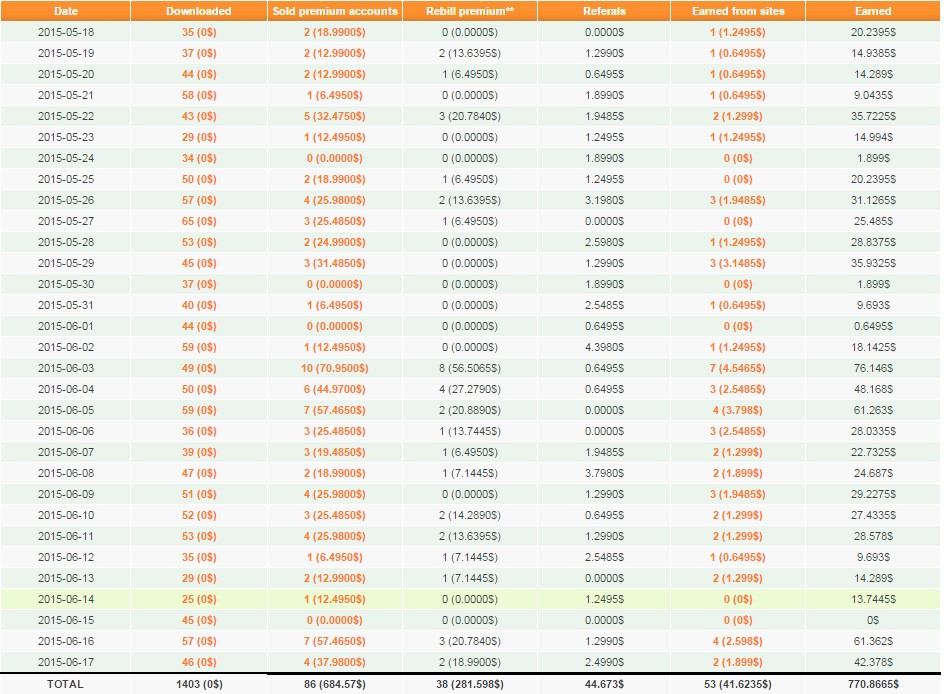944x694 pixels.
Task: Click the 8 (56.5065$) rebill premium cell
Action: tap(470, 368)
